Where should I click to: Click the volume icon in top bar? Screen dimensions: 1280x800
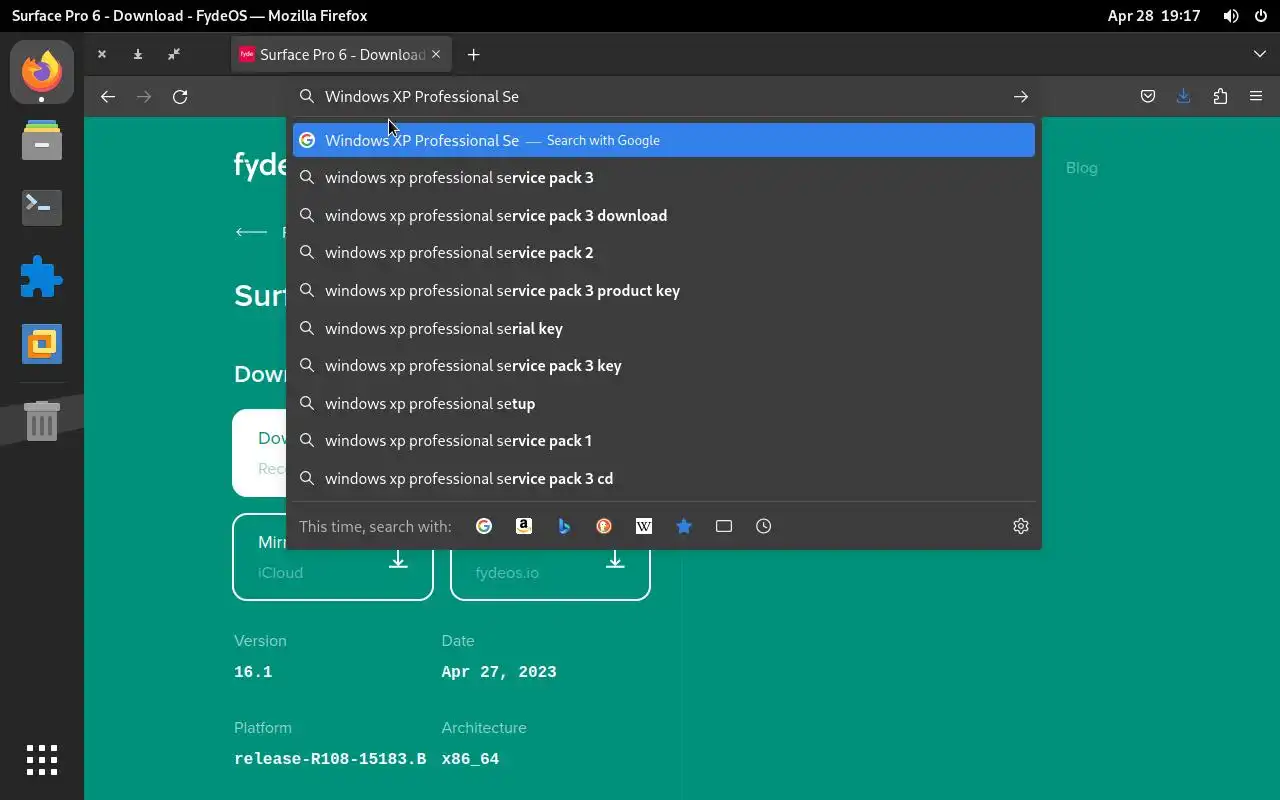click(1231, 16)
